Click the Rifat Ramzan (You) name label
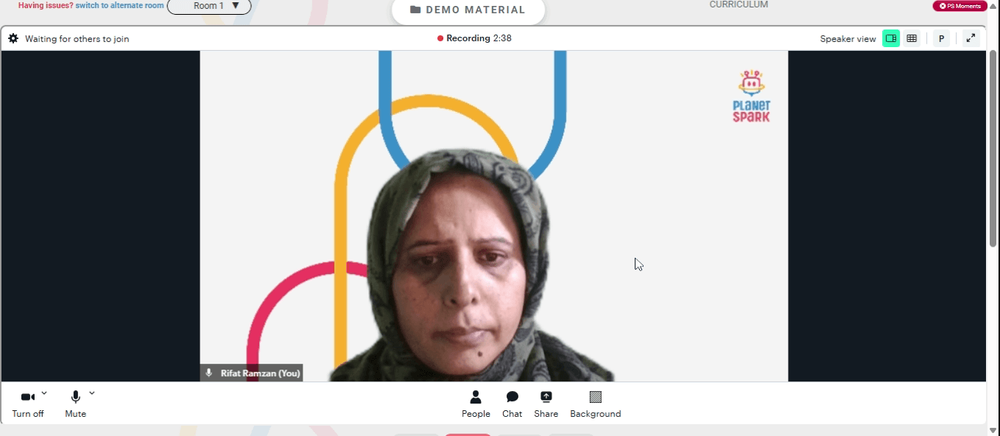 pyautogui.click(x=252, y=374)
